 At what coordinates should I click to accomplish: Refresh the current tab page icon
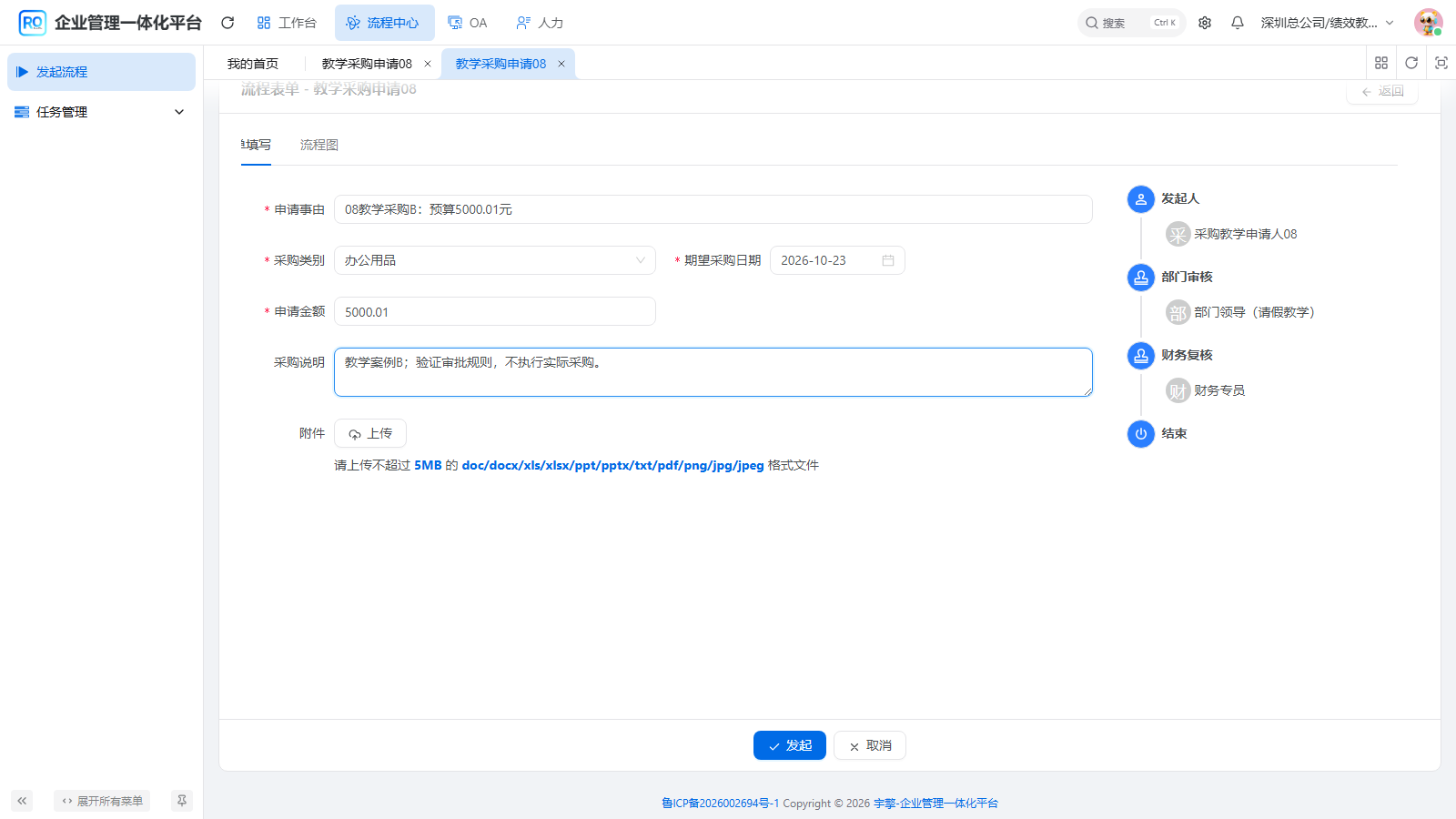1411,63
